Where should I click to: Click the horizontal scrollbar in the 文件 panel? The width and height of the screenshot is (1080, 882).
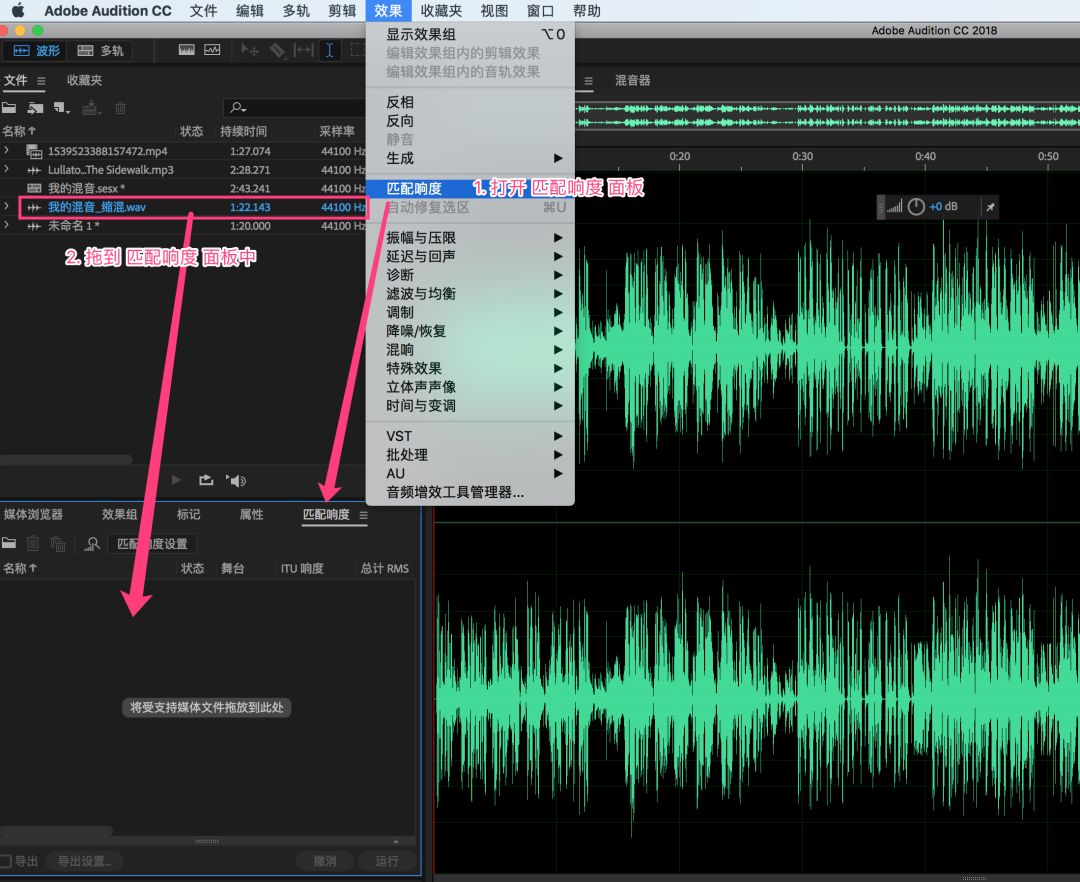pos(66,460)
